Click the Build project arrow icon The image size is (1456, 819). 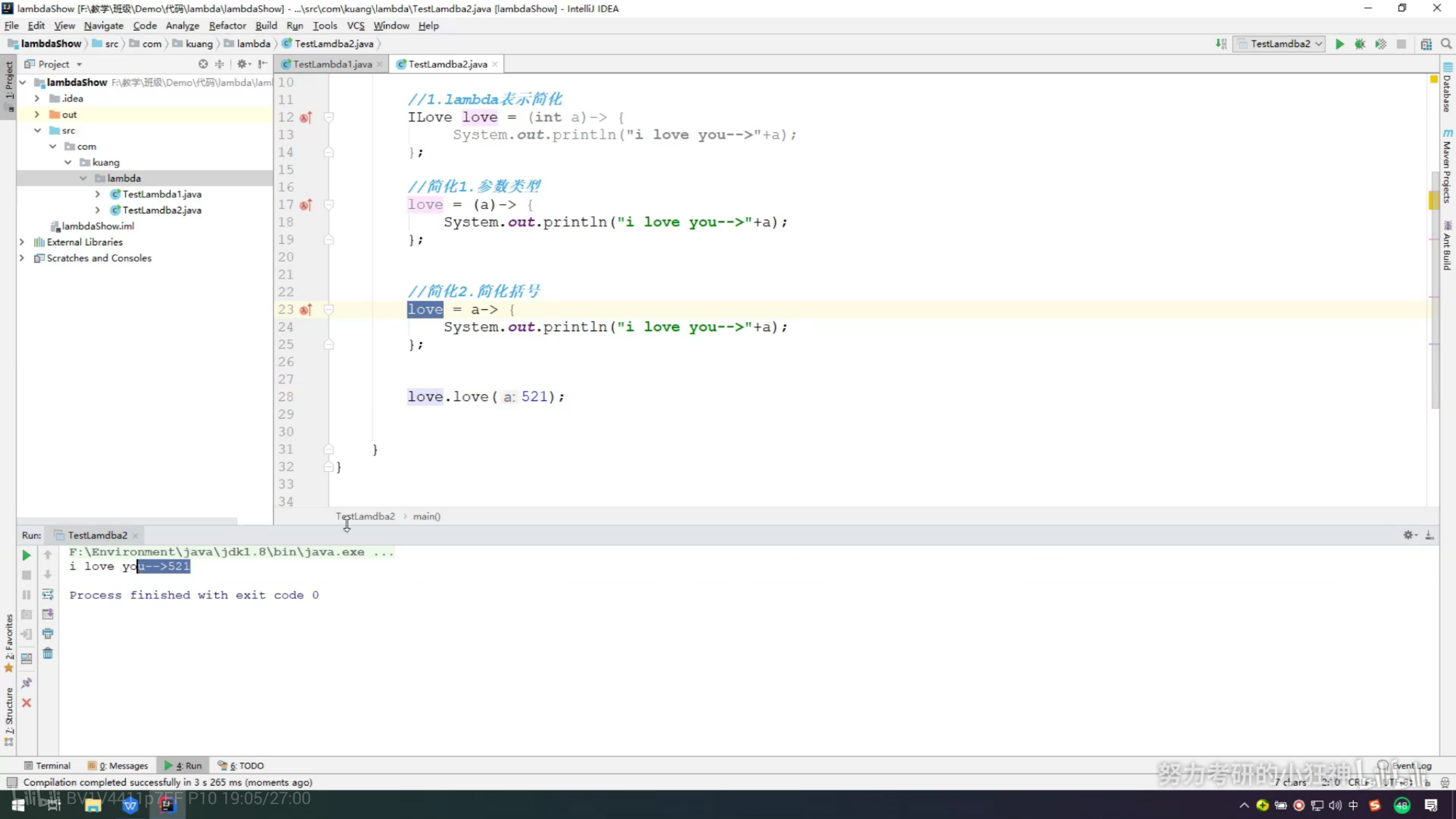pos(1221,44)
